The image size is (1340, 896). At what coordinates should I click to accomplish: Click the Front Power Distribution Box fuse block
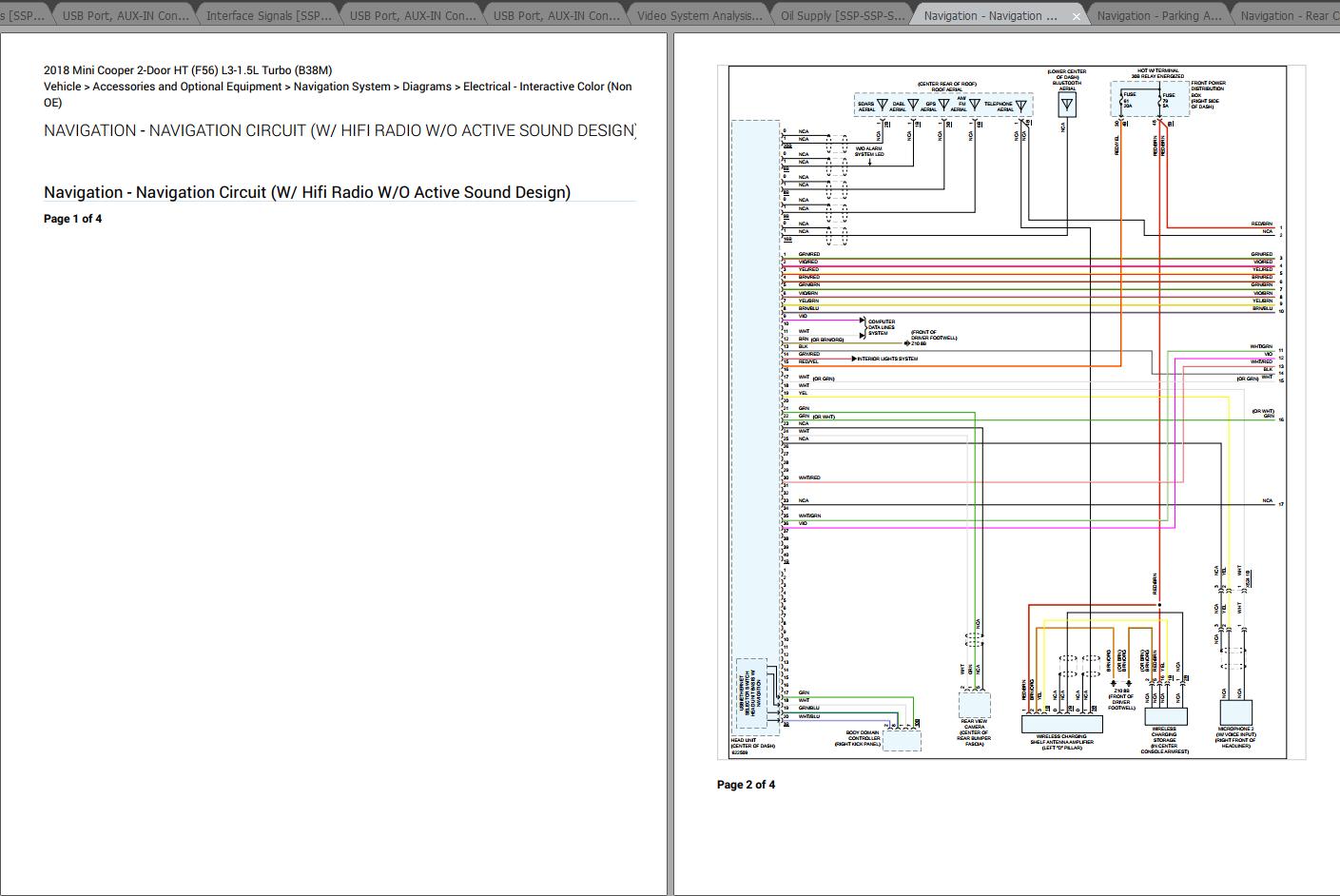click(1150, 99)
